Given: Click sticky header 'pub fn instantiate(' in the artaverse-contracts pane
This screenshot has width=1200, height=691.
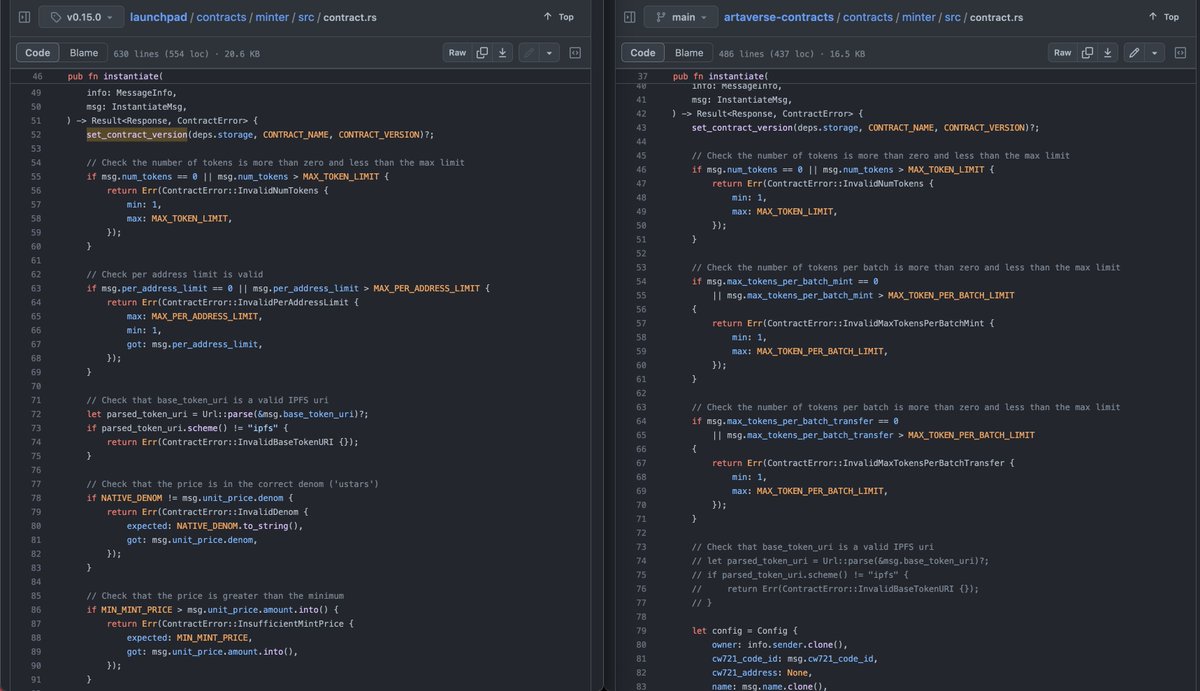Looking at the screenshot, I should coord(720,77).
